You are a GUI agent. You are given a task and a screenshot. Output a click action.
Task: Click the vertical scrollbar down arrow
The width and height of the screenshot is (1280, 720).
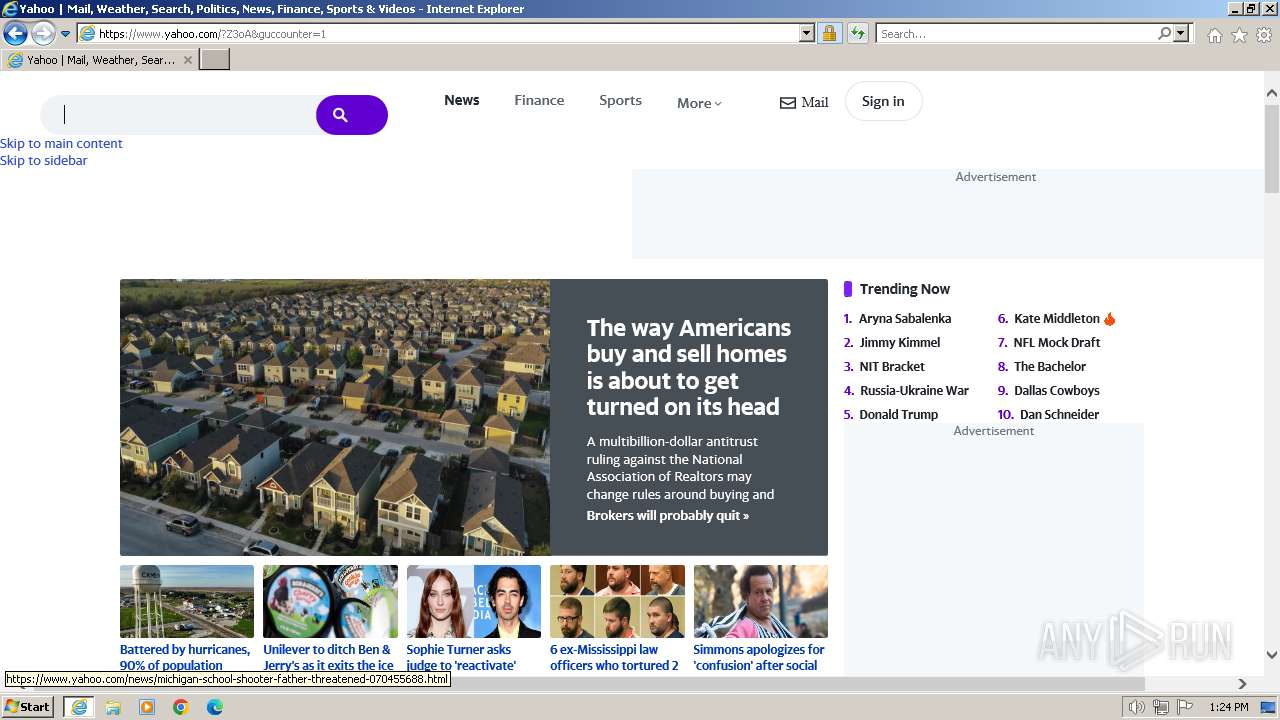1272,655
